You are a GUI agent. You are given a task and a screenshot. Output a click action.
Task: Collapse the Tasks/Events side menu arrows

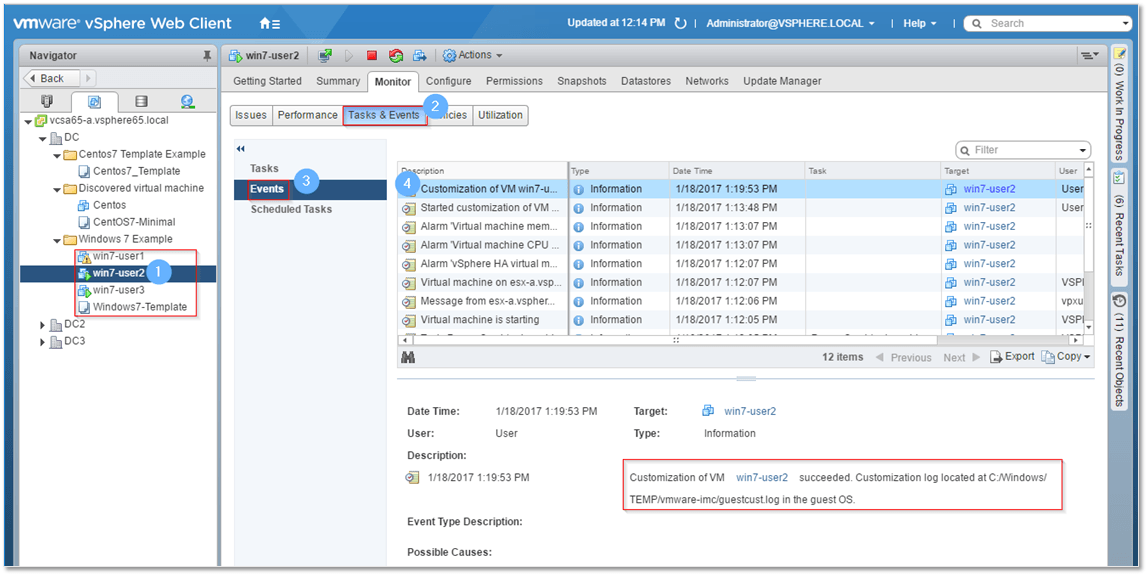coord(240,149)
